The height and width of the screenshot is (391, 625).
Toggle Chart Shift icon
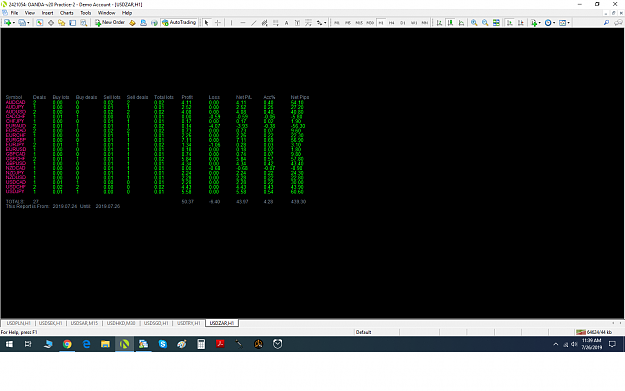pyautogui.click(x=521, y=23)
